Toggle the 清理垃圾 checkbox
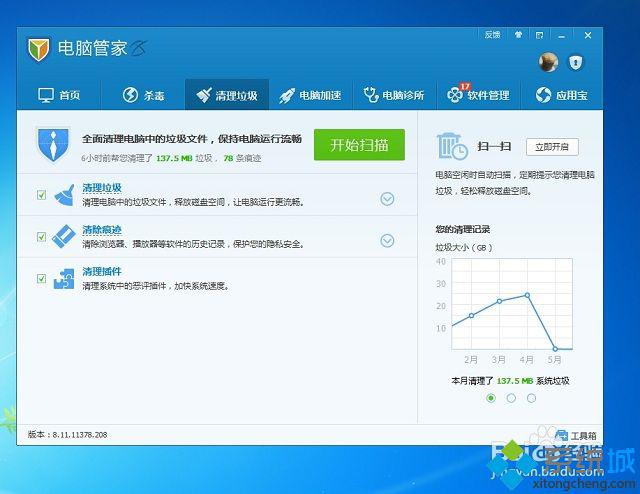640x494 pixels. [x=41, y=195]
